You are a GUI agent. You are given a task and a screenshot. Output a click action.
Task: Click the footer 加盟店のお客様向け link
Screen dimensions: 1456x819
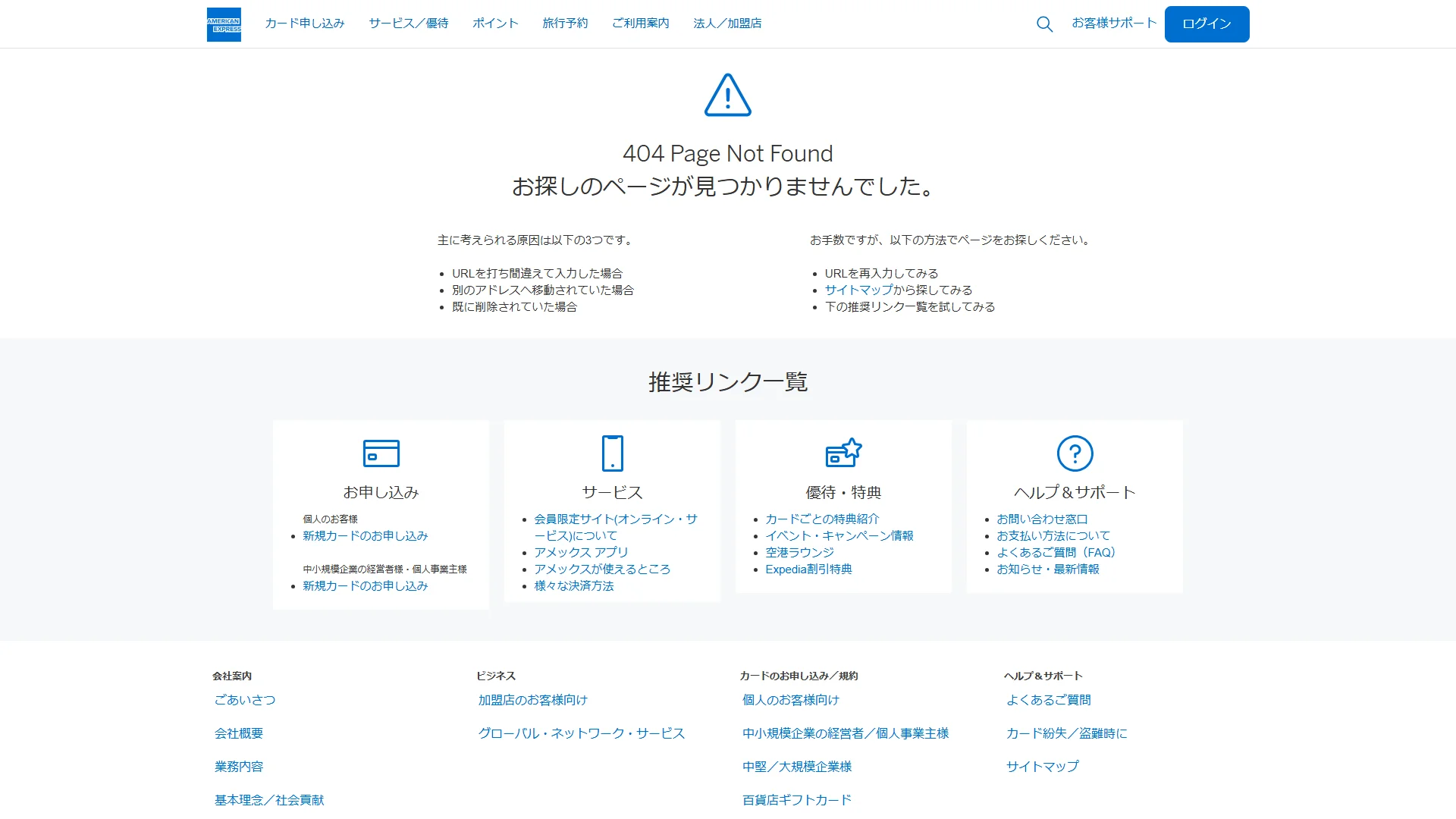pyautogui.click(x=533, y=700)
